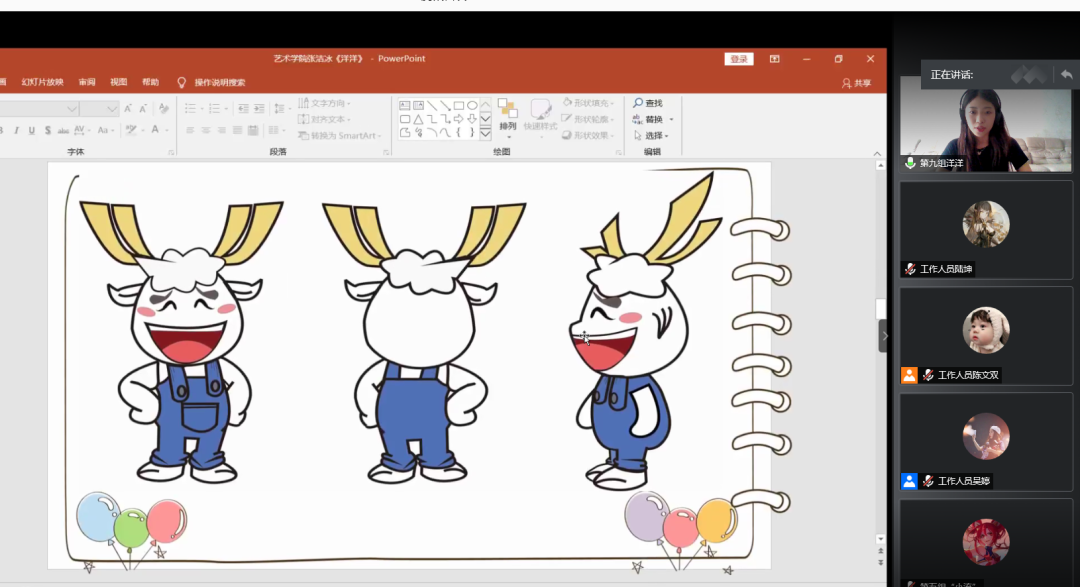
Task: Select the line arrow shape
Action: pos(445,105)
